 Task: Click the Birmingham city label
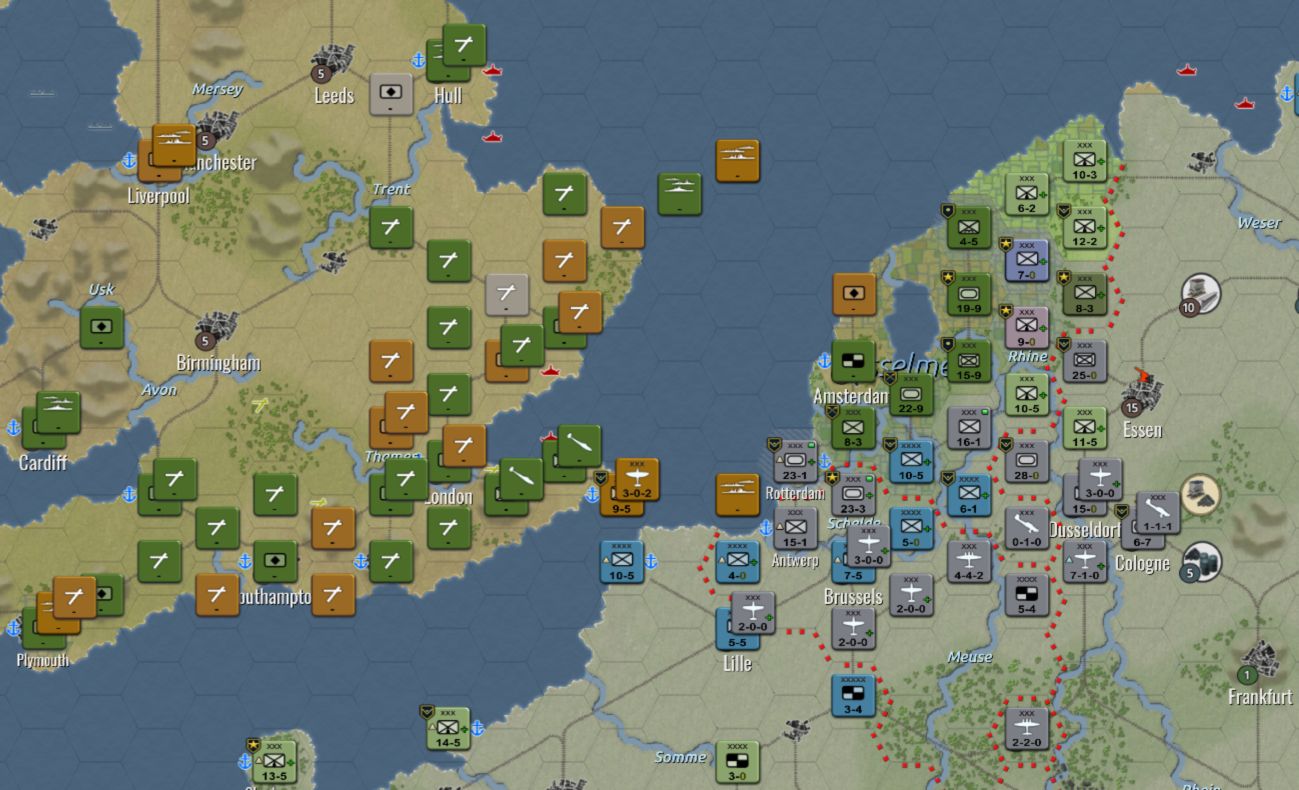click(x=218, y=362)
